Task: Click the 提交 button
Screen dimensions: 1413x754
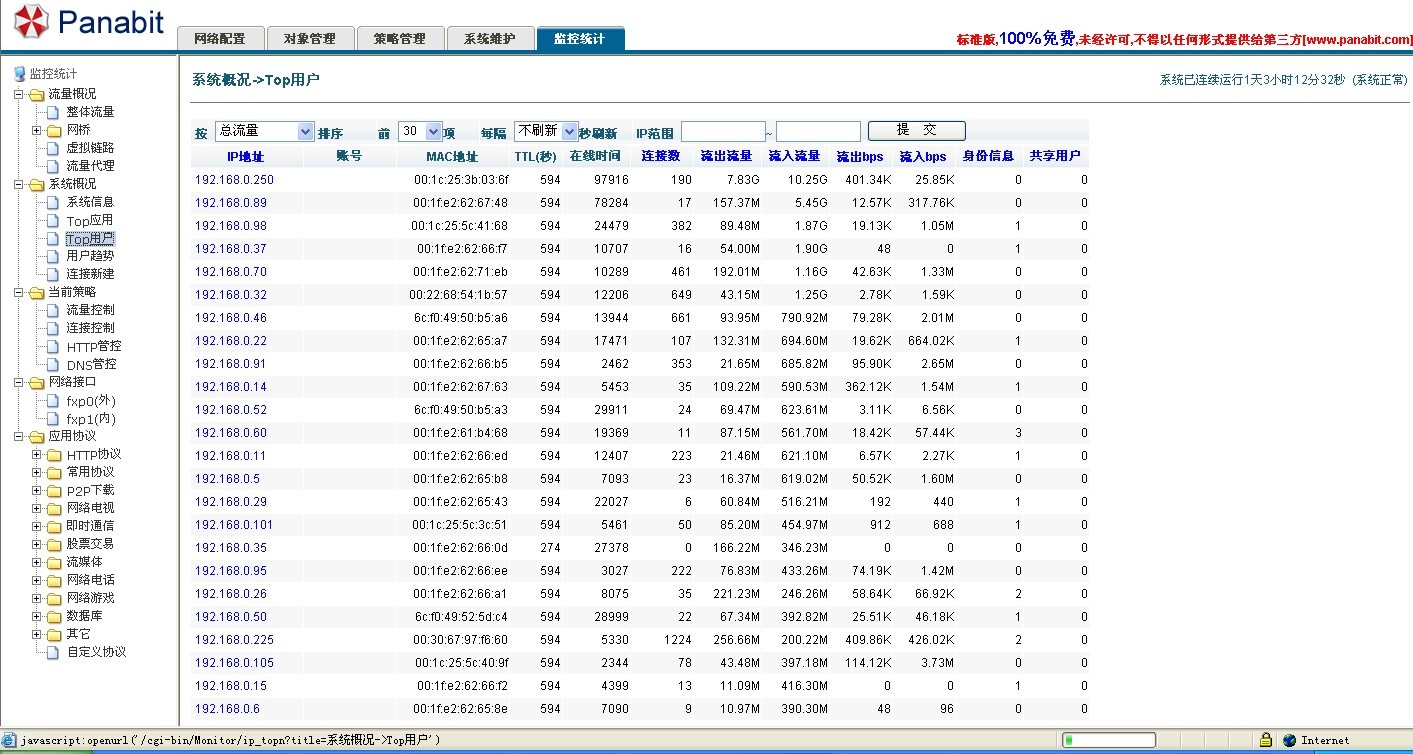Action: pos(917,130)
